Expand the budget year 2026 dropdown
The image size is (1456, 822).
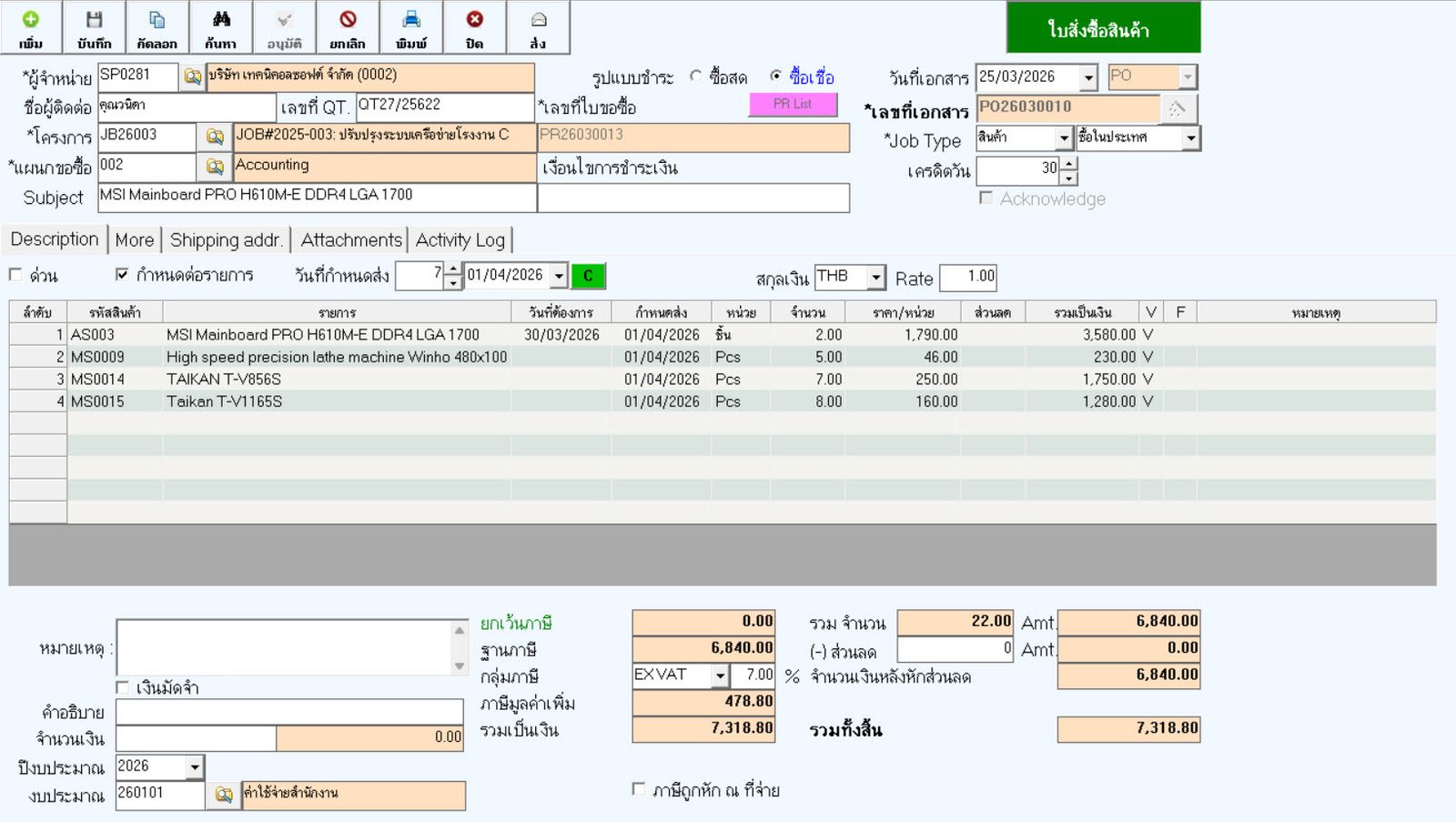point(195,767)
